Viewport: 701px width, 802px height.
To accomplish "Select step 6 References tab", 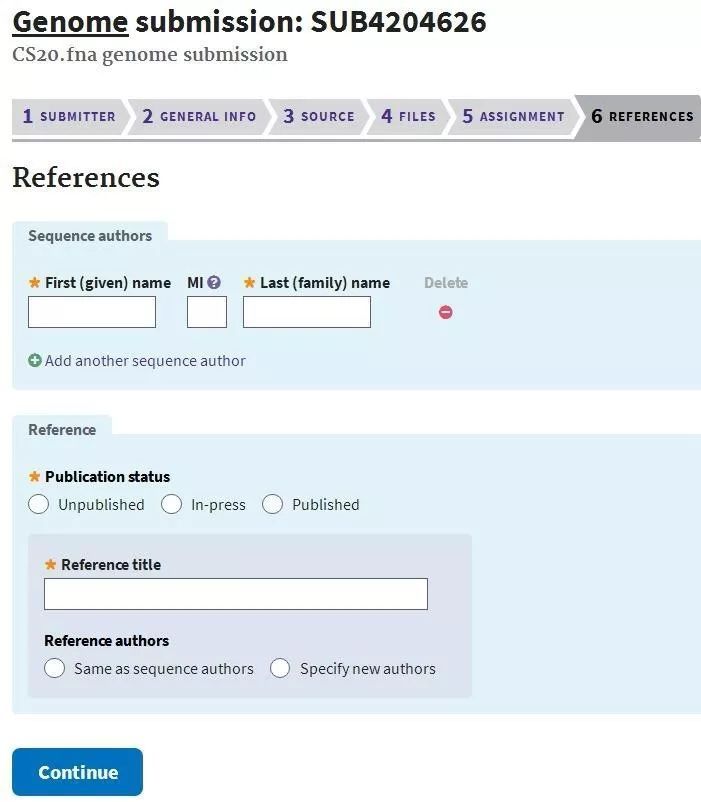I will point(642,117).
